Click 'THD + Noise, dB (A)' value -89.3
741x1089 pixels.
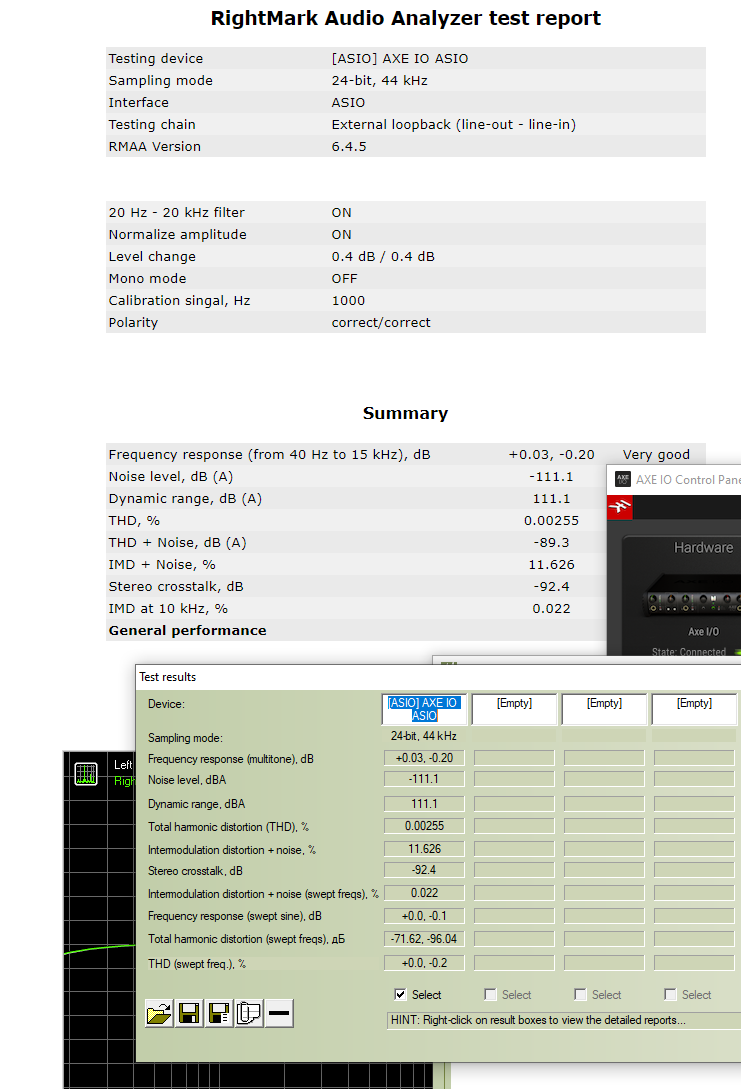551,542
